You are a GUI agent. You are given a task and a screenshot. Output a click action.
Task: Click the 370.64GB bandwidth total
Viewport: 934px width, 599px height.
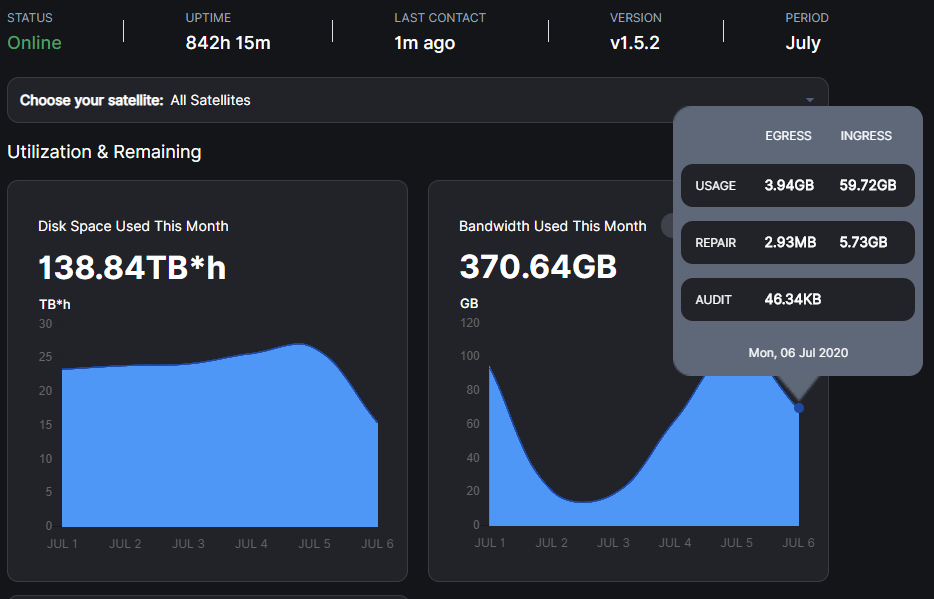click(538, 266)
